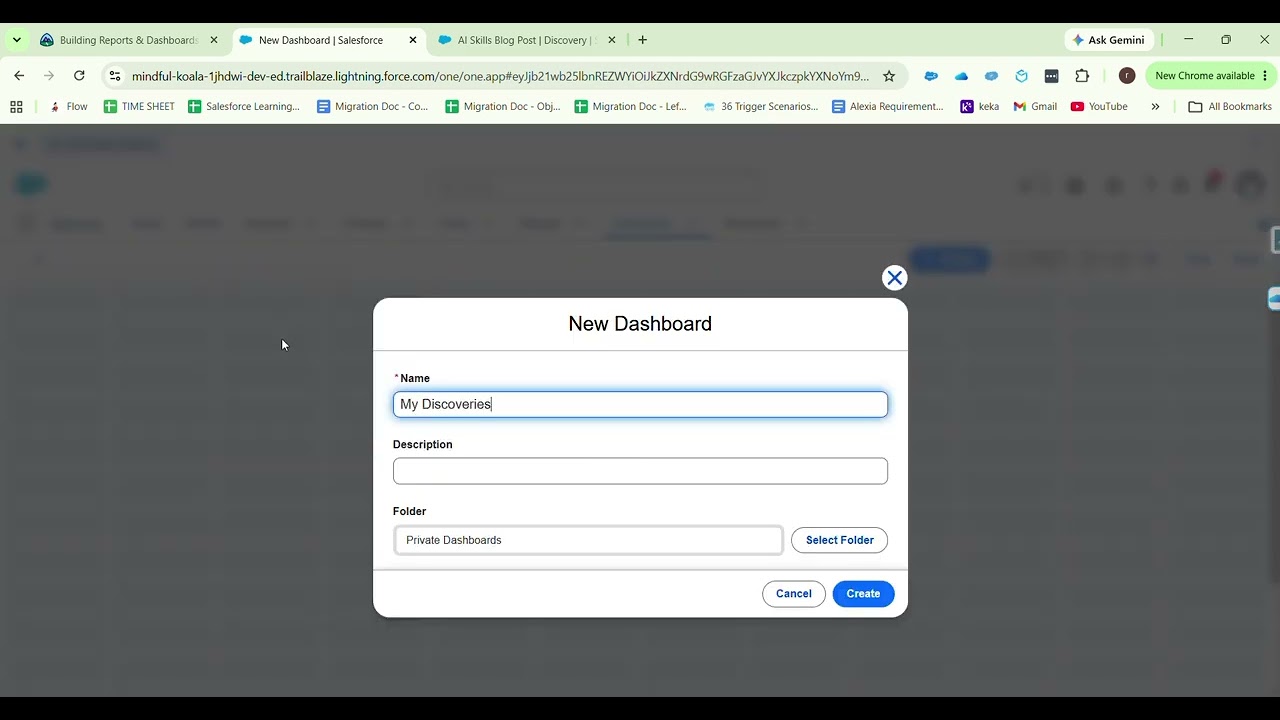
Task: Go forward to the next page
Action: point(49,76)
